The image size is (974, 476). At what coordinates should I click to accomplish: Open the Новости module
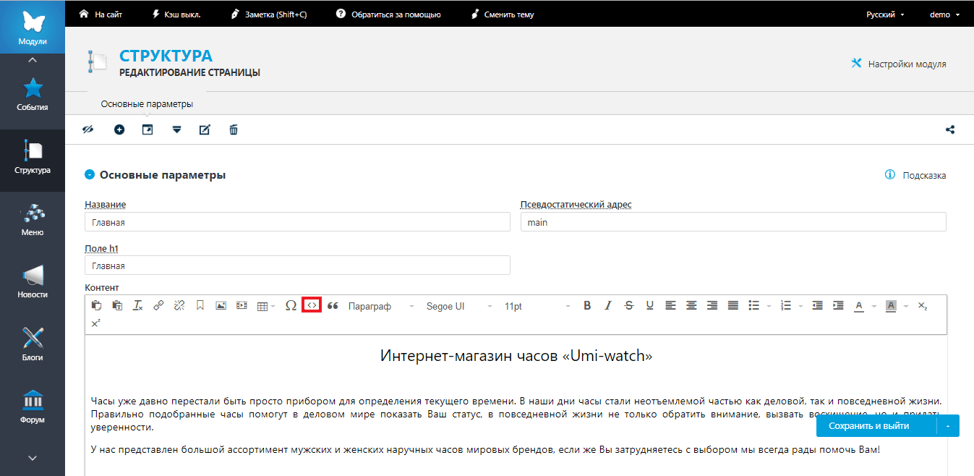(x=32, y=283)
